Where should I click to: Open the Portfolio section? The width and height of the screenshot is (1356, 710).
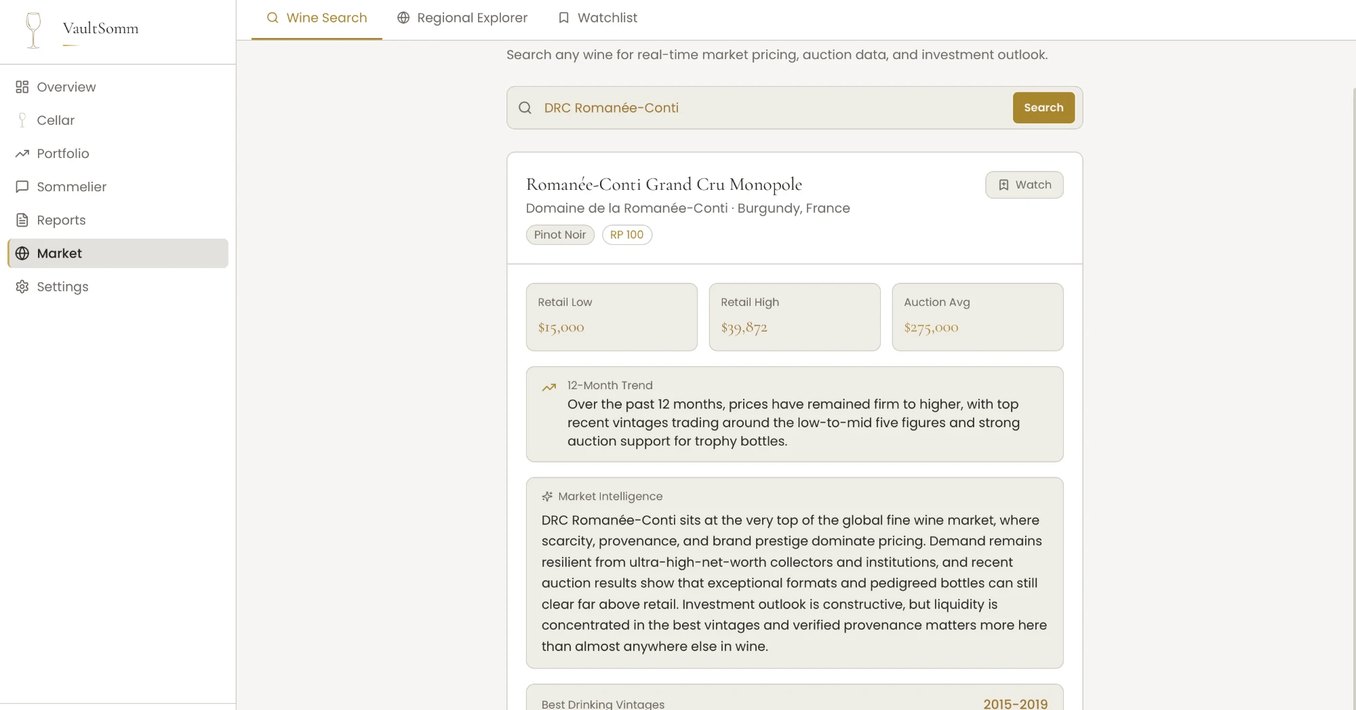tap(118, 153)
